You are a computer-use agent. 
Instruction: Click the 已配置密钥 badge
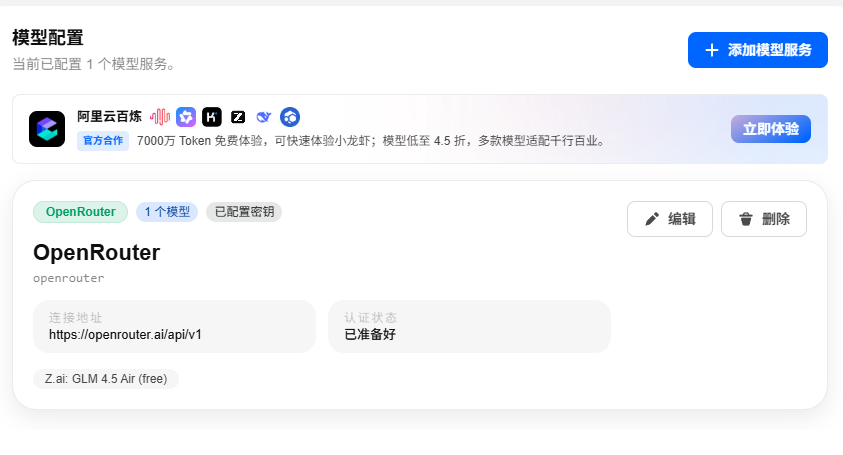pyautogui.click(x=244, y=212)
